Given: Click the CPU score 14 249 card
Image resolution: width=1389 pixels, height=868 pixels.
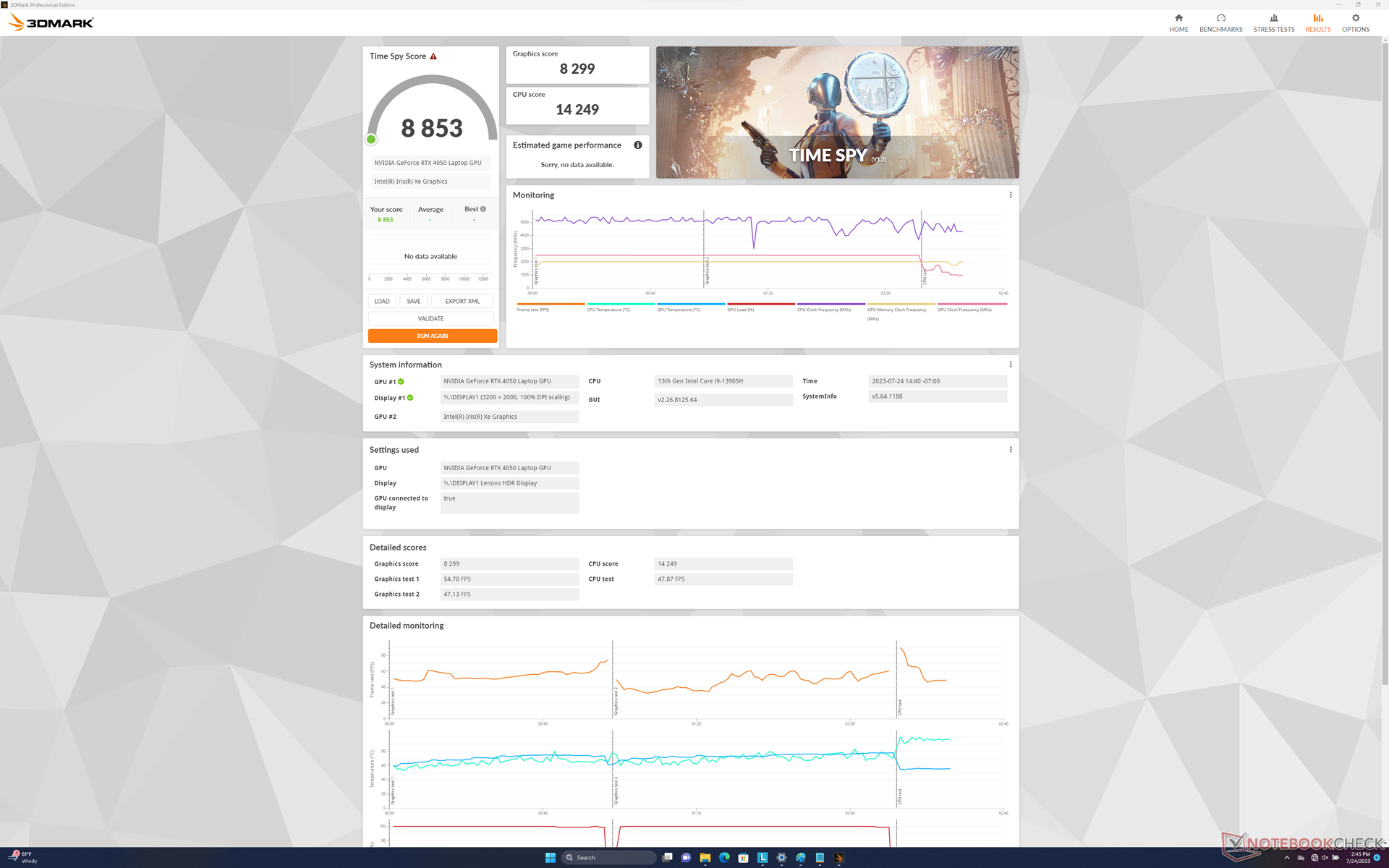Looking at the screenshot, I should tap(577, 106).
